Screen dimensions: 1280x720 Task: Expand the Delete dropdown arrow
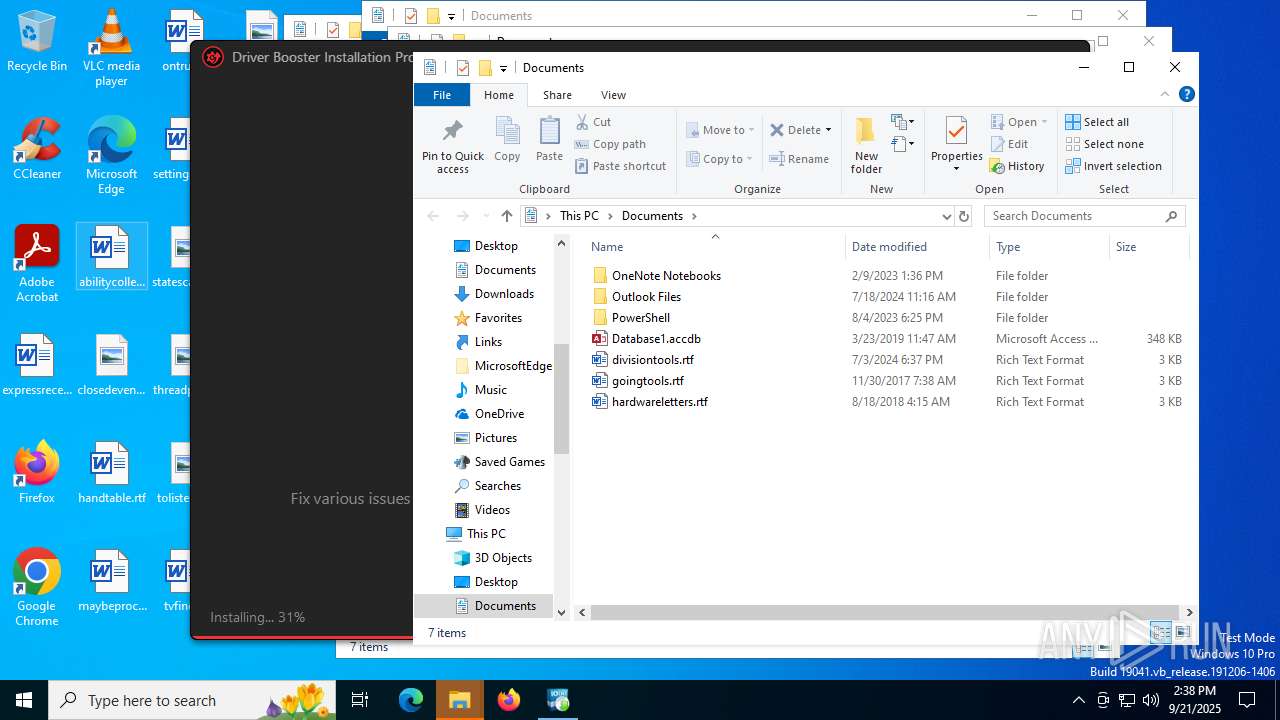click(828, 130)
